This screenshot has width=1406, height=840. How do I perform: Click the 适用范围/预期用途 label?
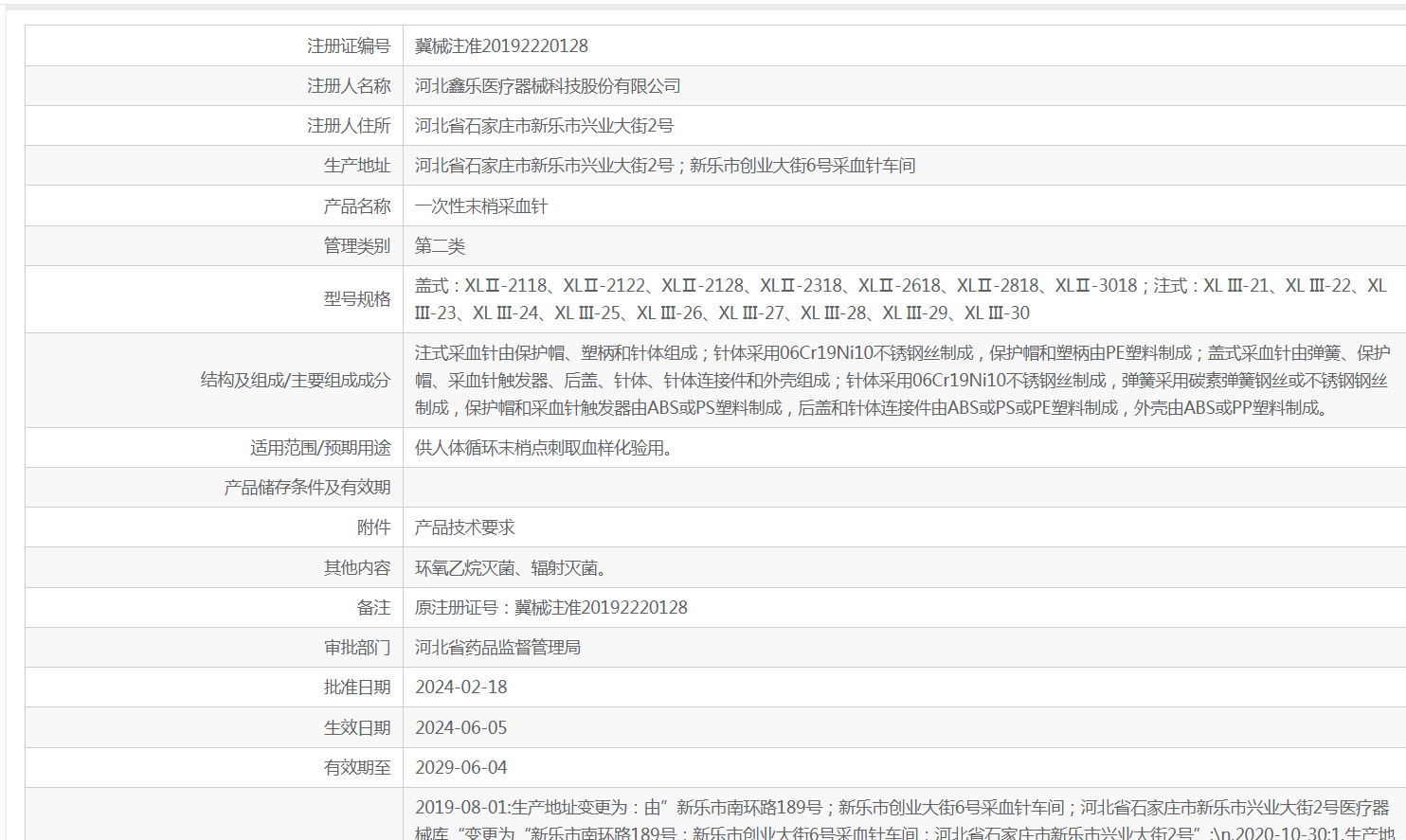click(320, 447)
